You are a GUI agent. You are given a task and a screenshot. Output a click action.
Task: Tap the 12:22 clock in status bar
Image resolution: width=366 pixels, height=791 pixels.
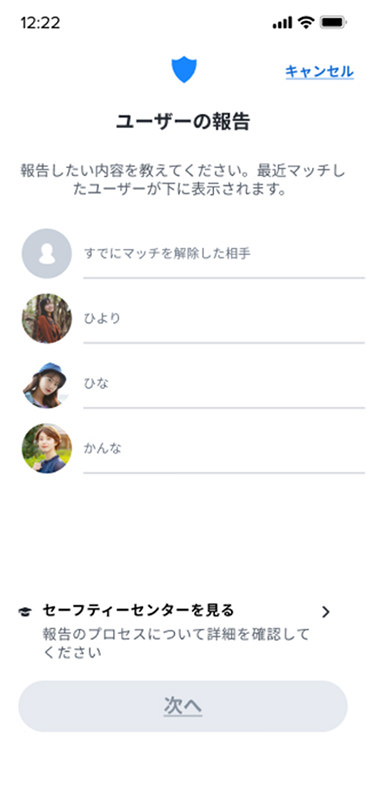click(40, 23)
